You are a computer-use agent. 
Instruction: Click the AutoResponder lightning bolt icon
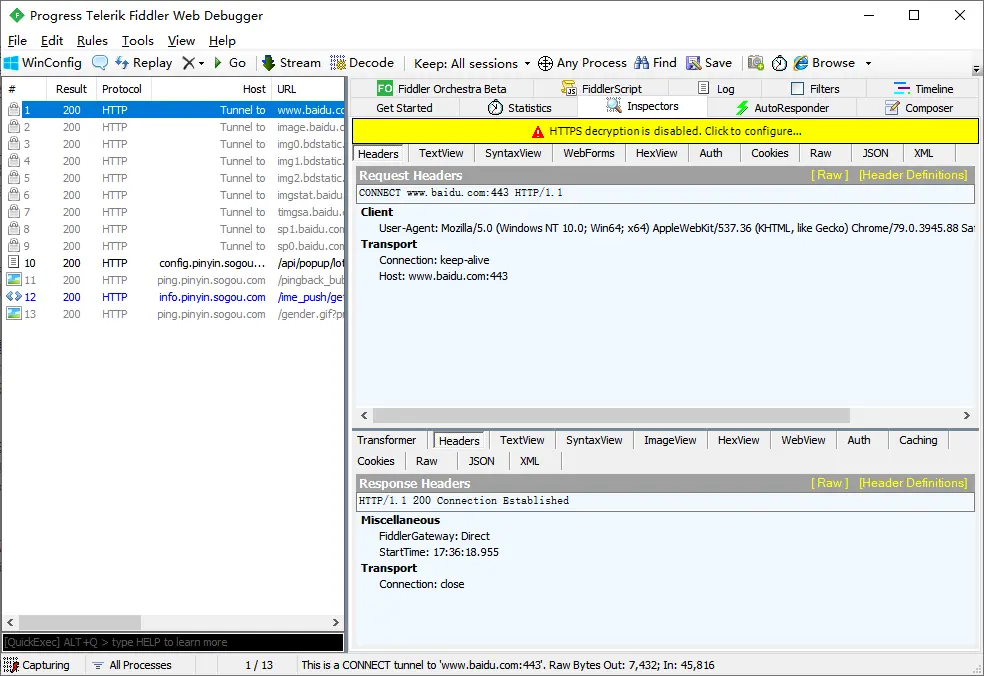pos(742,108)
